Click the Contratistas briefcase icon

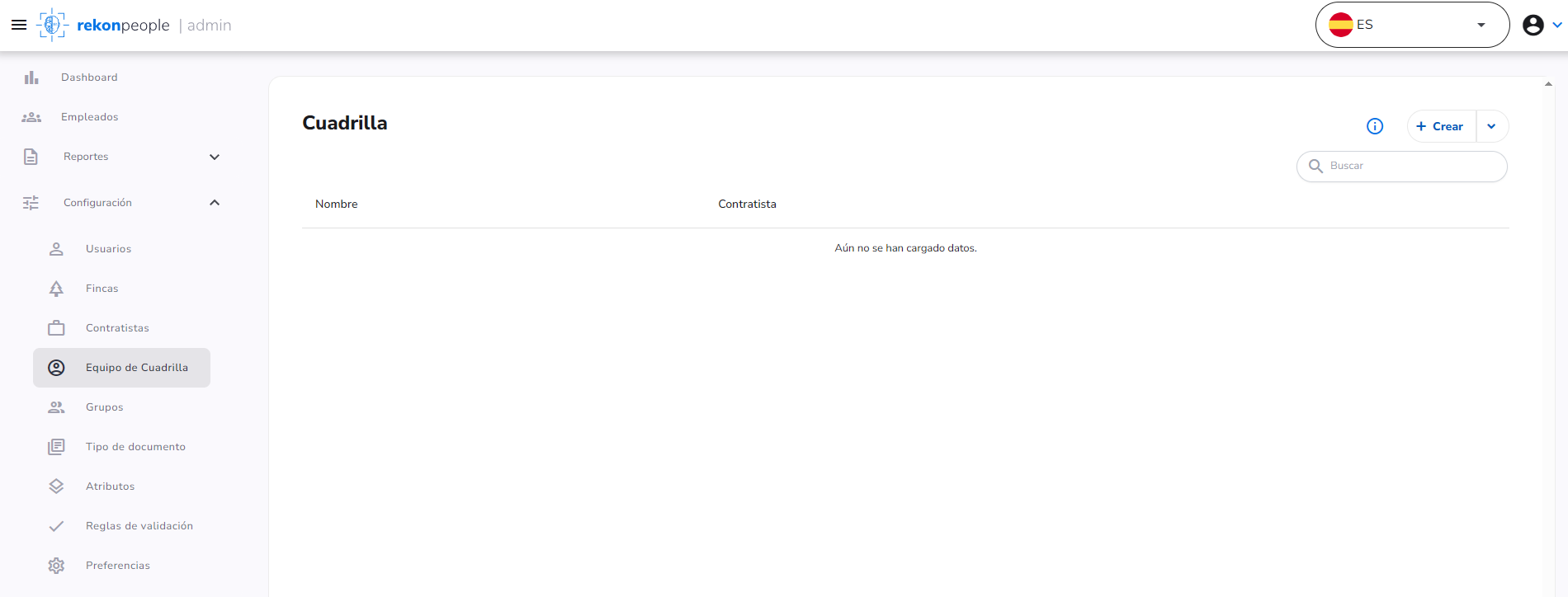pos(56,328)
